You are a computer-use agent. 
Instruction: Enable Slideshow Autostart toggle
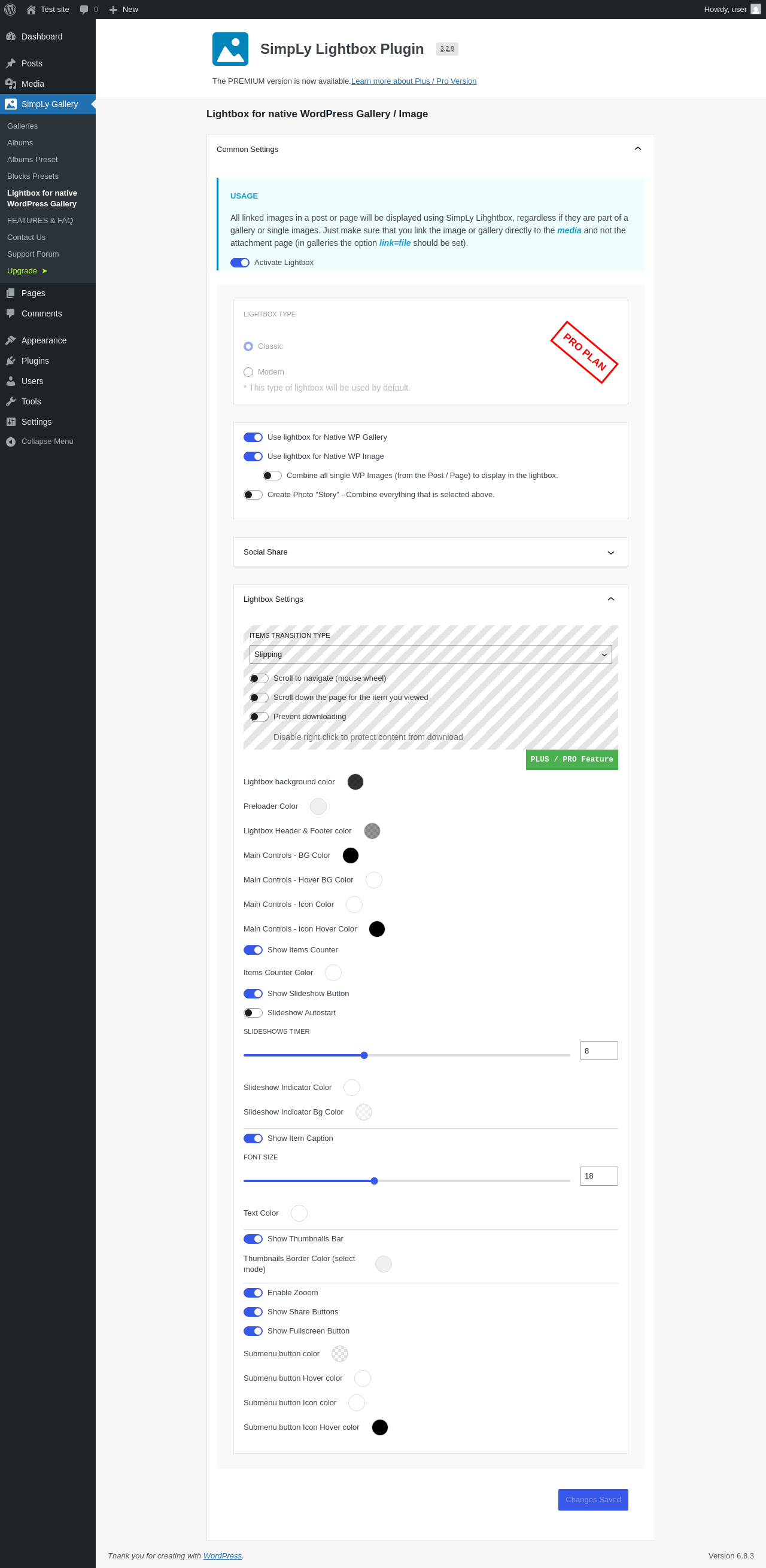click(253, 1013)
